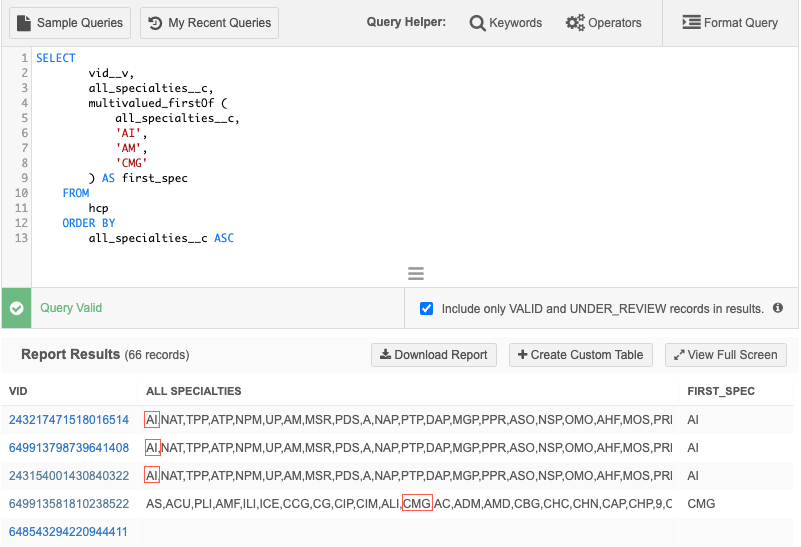Open VID 649913581810238522 record link
The height and width of the screenshot is (547, 801).
point(69,504)
